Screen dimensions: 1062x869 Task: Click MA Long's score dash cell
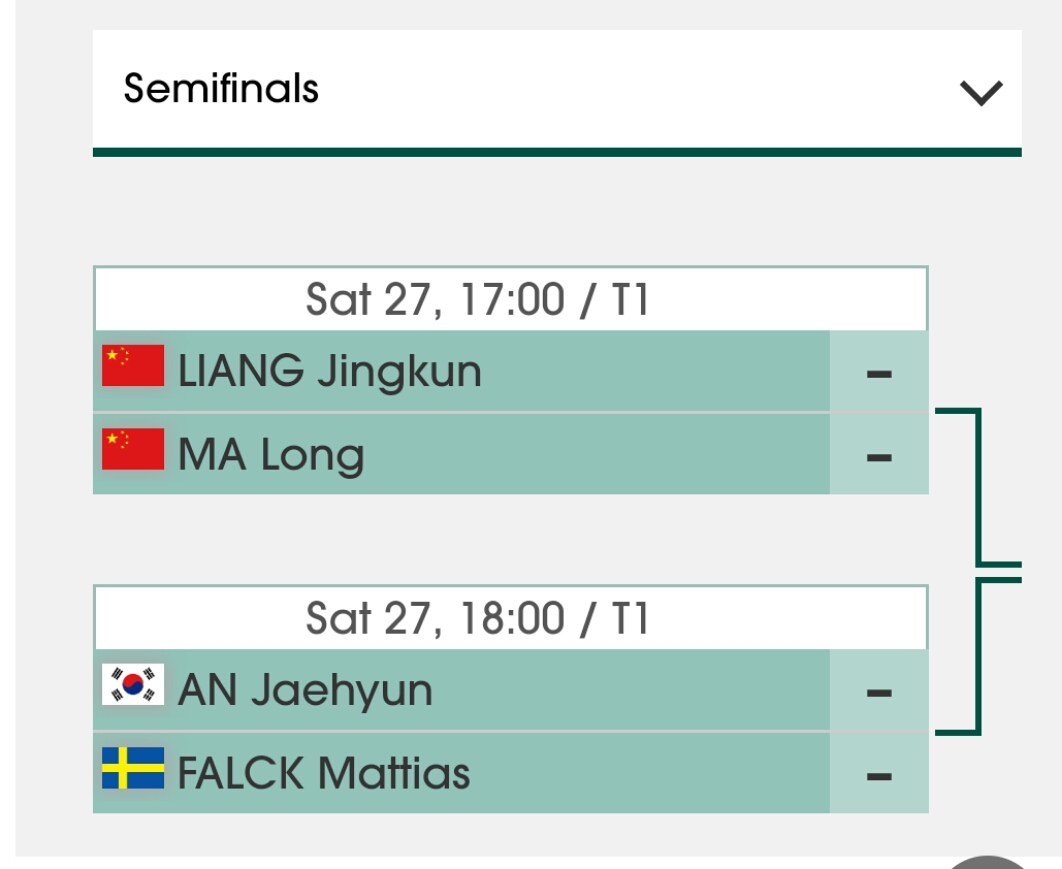coord(879,454)
